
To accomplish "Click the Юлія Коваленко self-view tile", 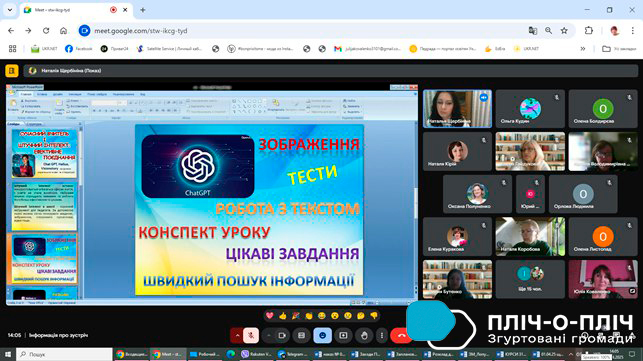I will click(603, 279).
